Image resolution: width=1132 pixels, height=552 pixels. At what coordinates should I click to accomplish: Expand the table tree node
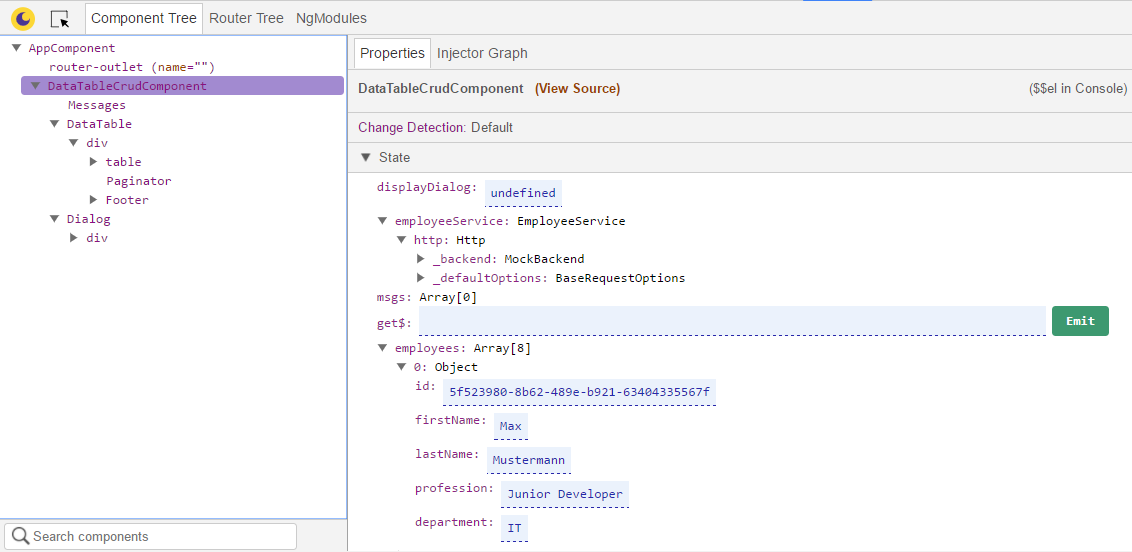tap(93, 162)
